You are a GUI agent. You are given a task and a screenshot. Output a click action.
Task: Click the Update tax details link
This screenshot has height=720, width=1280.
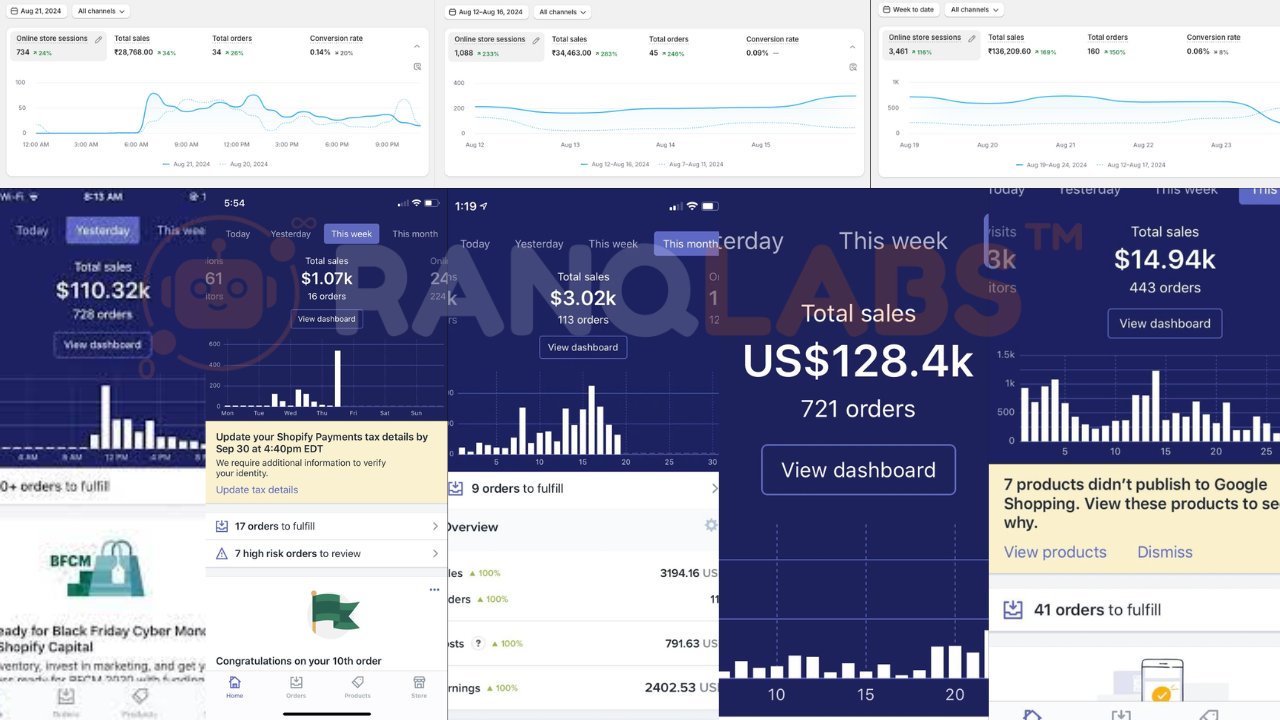point(257,490)
